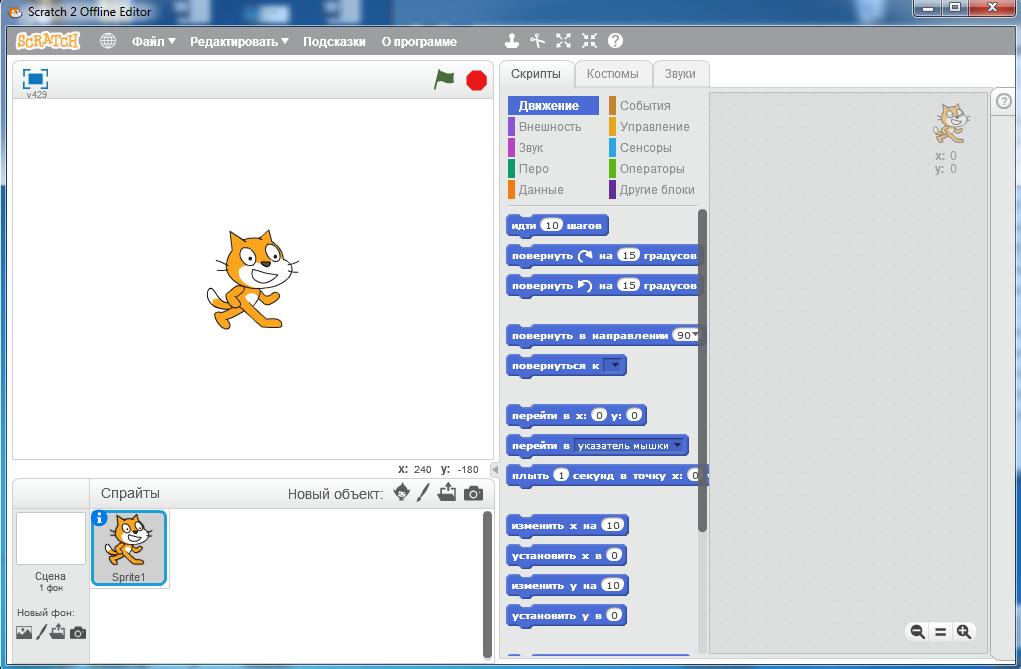Click seconds field in плыть block
1021x669 pixels.
[561, 475]
